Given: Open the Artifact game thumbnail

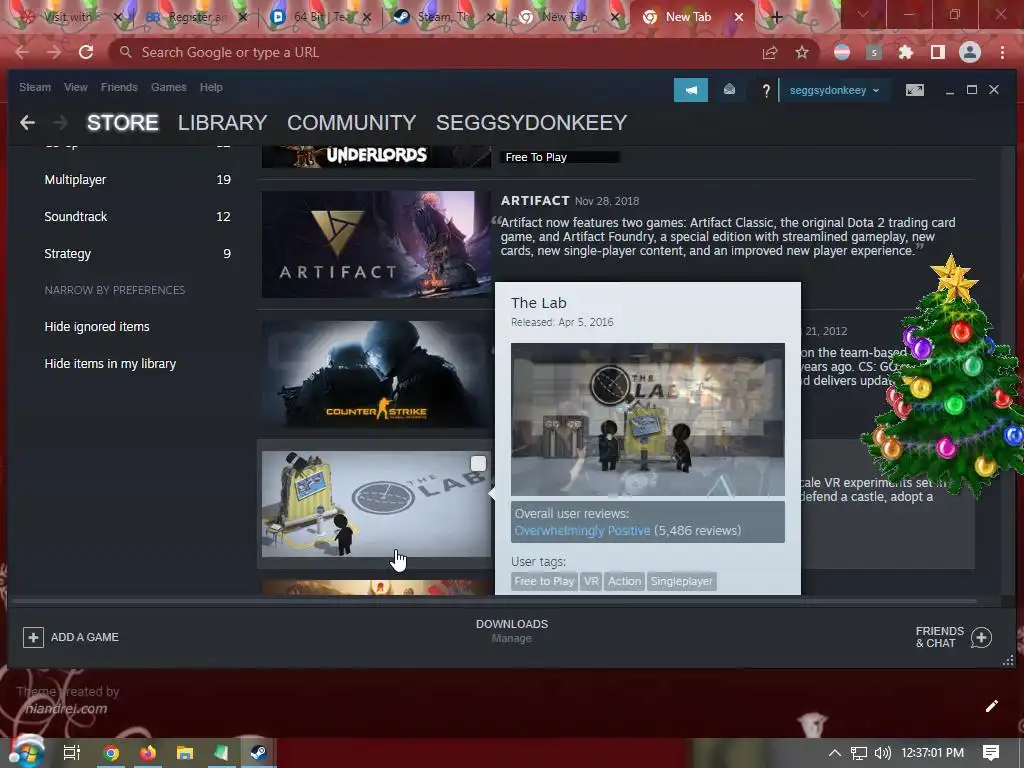Looking at the screenshot, I should [x=376, y=244].
